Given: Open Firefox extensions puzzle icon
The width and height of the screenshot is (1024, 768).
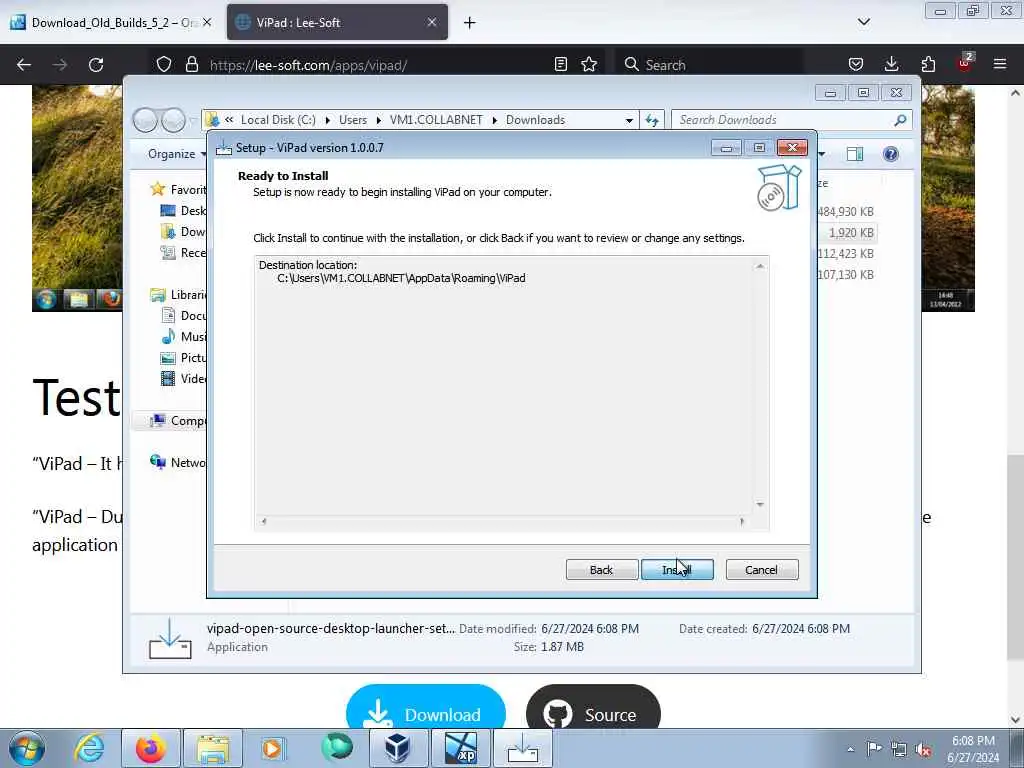Looking at the screenshot, I should 928,65.
